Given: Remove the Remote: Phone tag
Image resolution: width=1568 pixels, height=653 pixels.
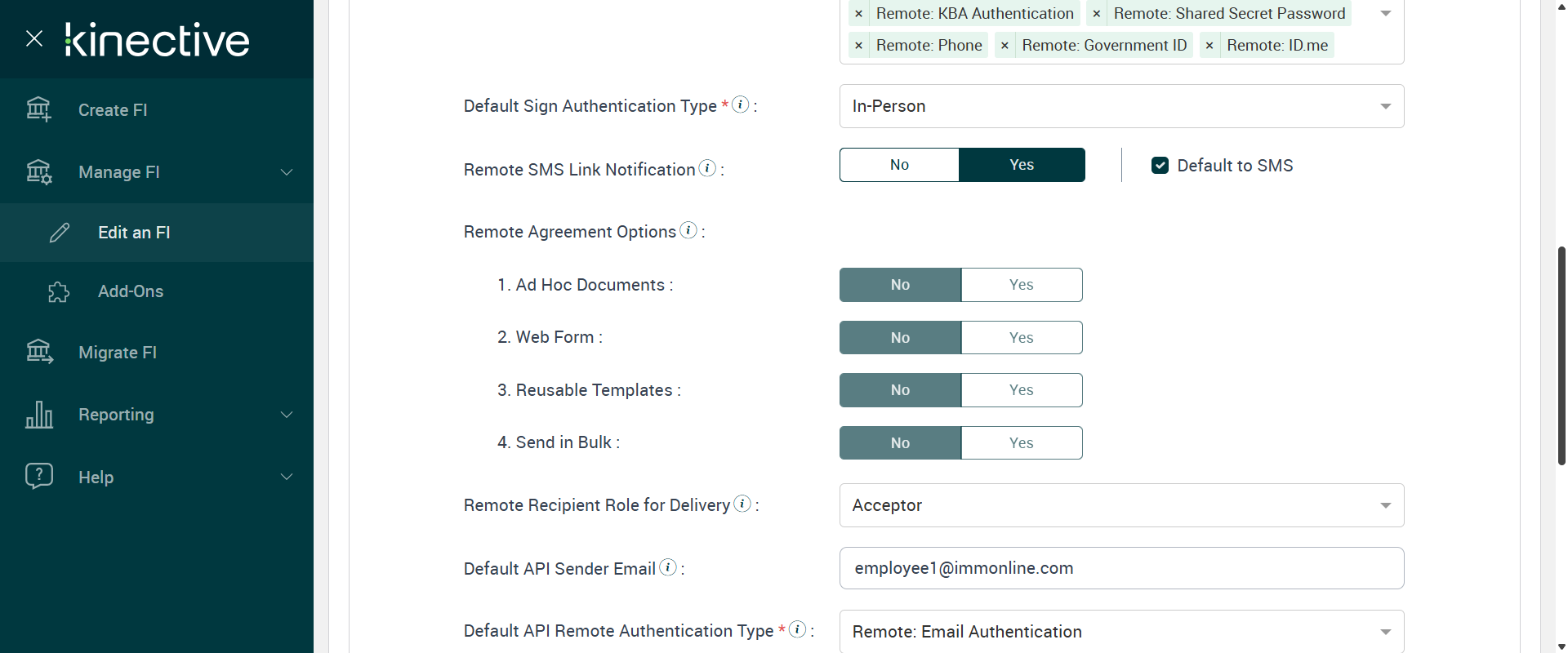Looking at the screenshot, I should click(859, 46).
